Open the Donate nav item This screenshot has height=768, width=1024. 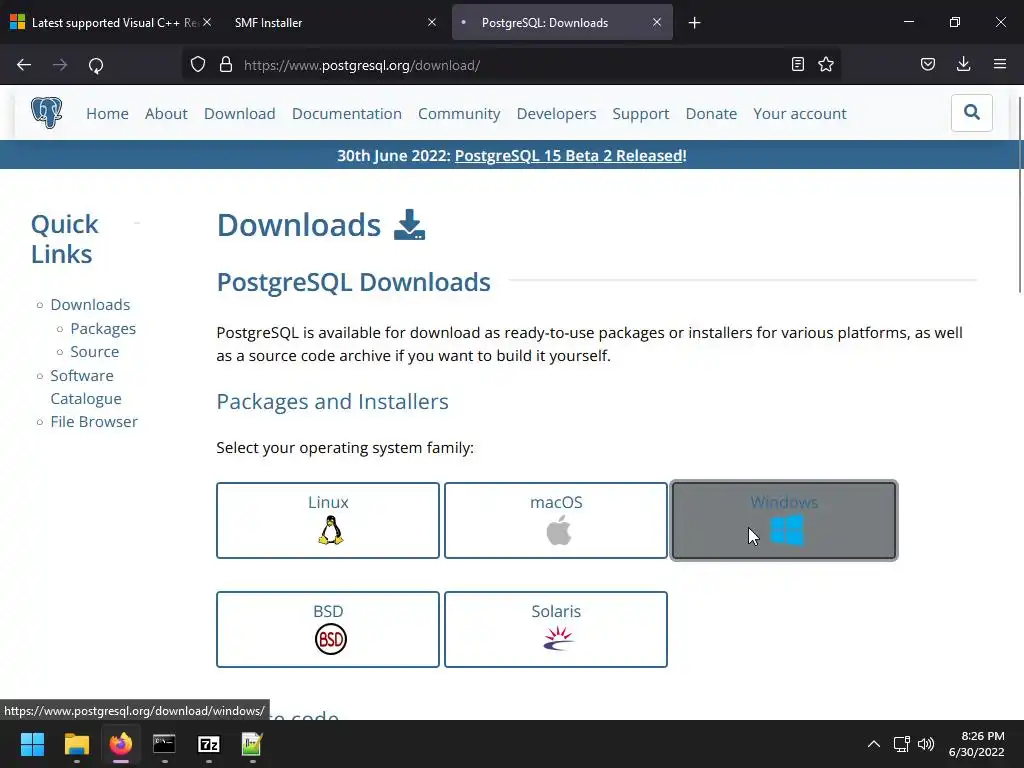click(711, 114)
